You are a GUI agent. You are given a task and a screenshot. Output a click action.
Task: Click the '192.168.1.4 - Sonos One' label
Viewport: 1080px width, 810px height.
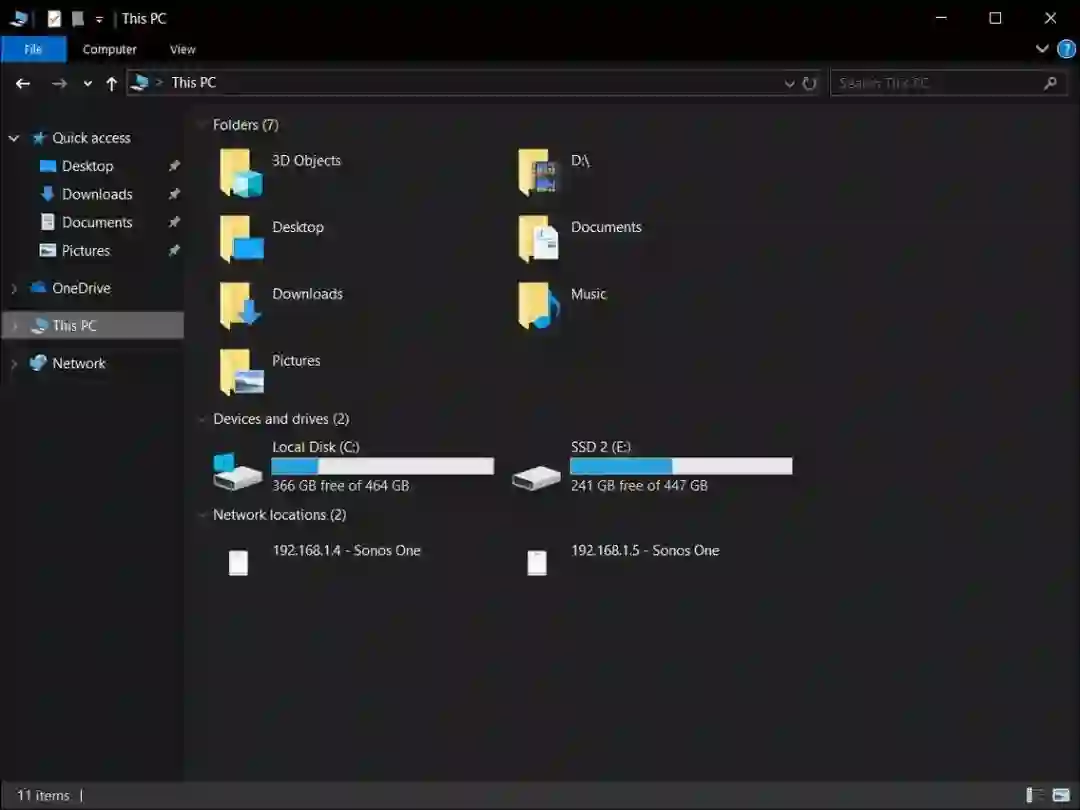pyautogui.click(x=346, y=550)
